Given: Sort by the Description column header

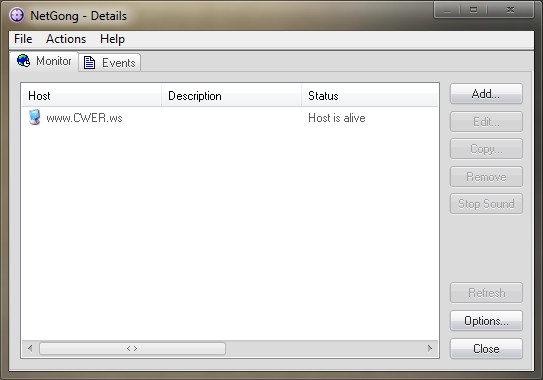Looking at the screenshot, I should point(231,96).
